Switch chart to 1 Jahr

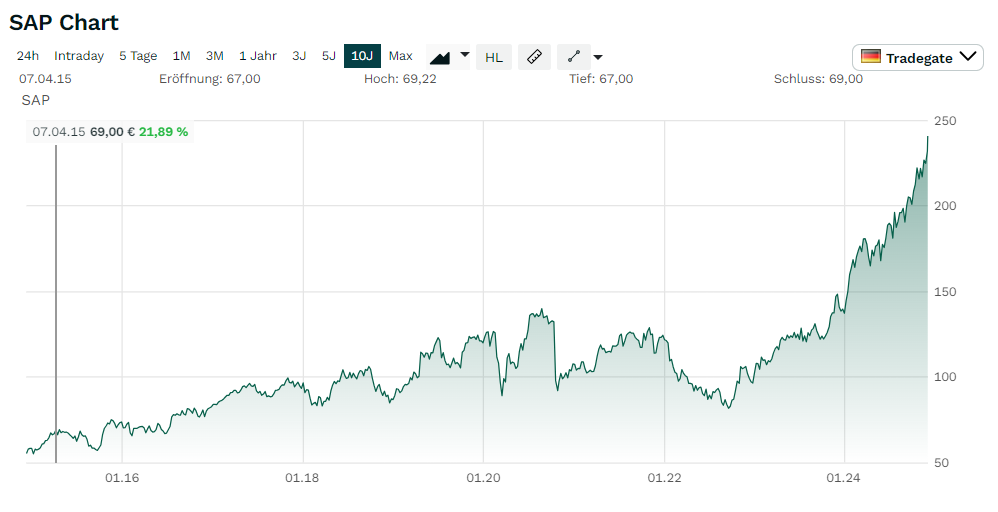tap(258, 56)
